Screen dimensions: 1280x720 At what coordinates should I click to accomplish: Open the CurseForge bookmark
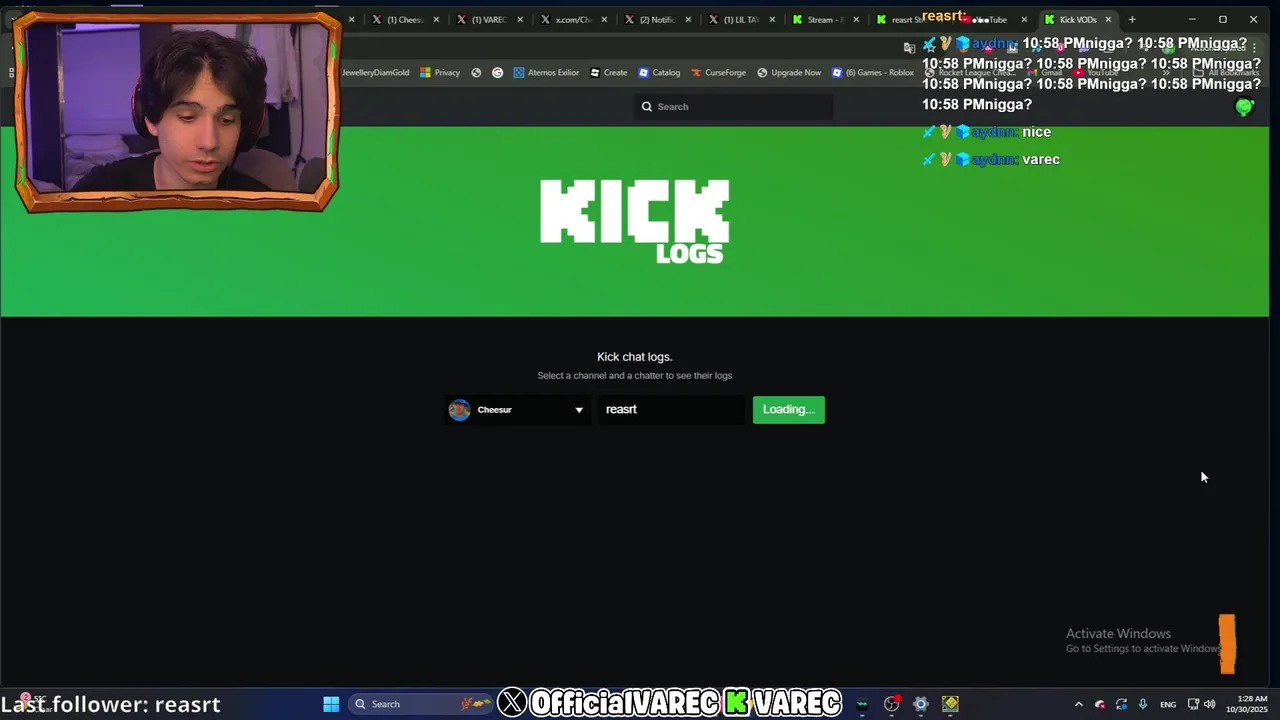click(718, 72)
